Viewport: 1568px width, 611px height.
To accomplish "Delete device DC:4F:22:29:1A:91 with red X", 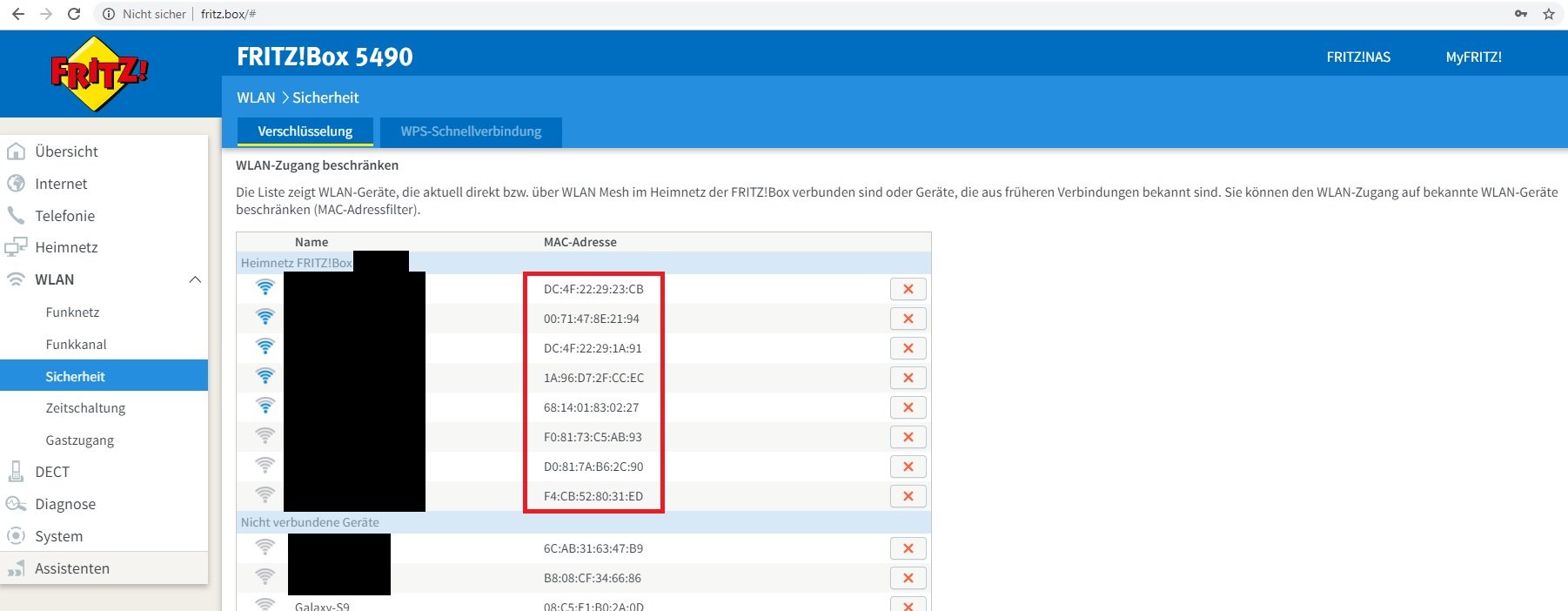I will tap(908, 348).
